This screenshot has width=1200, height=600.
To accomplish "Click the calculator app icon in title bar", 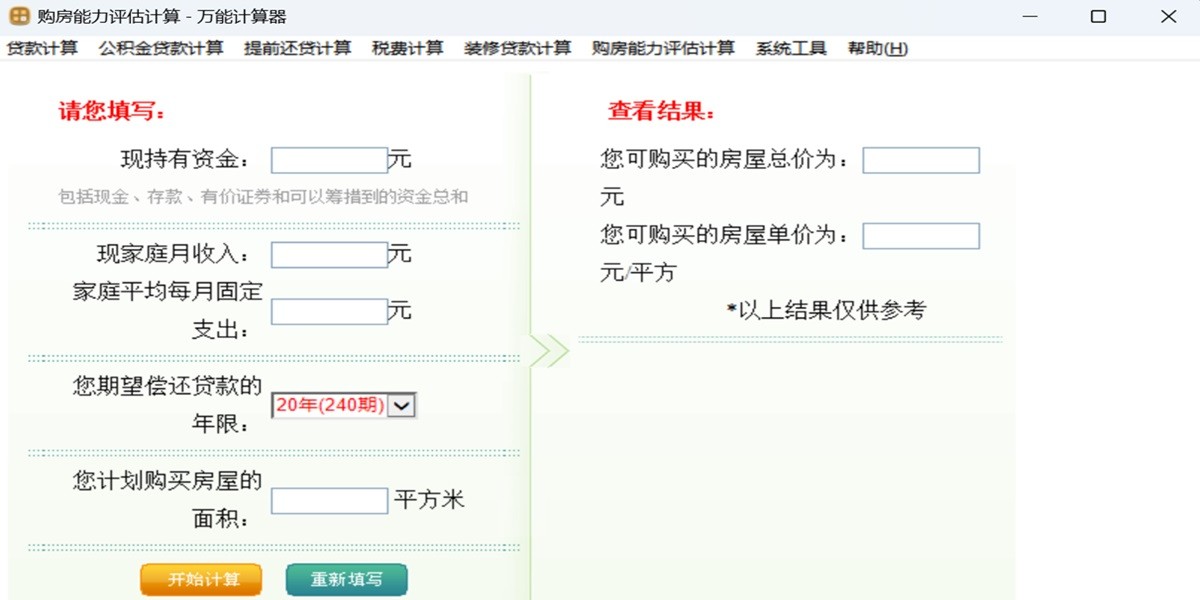I will [19, 16].
